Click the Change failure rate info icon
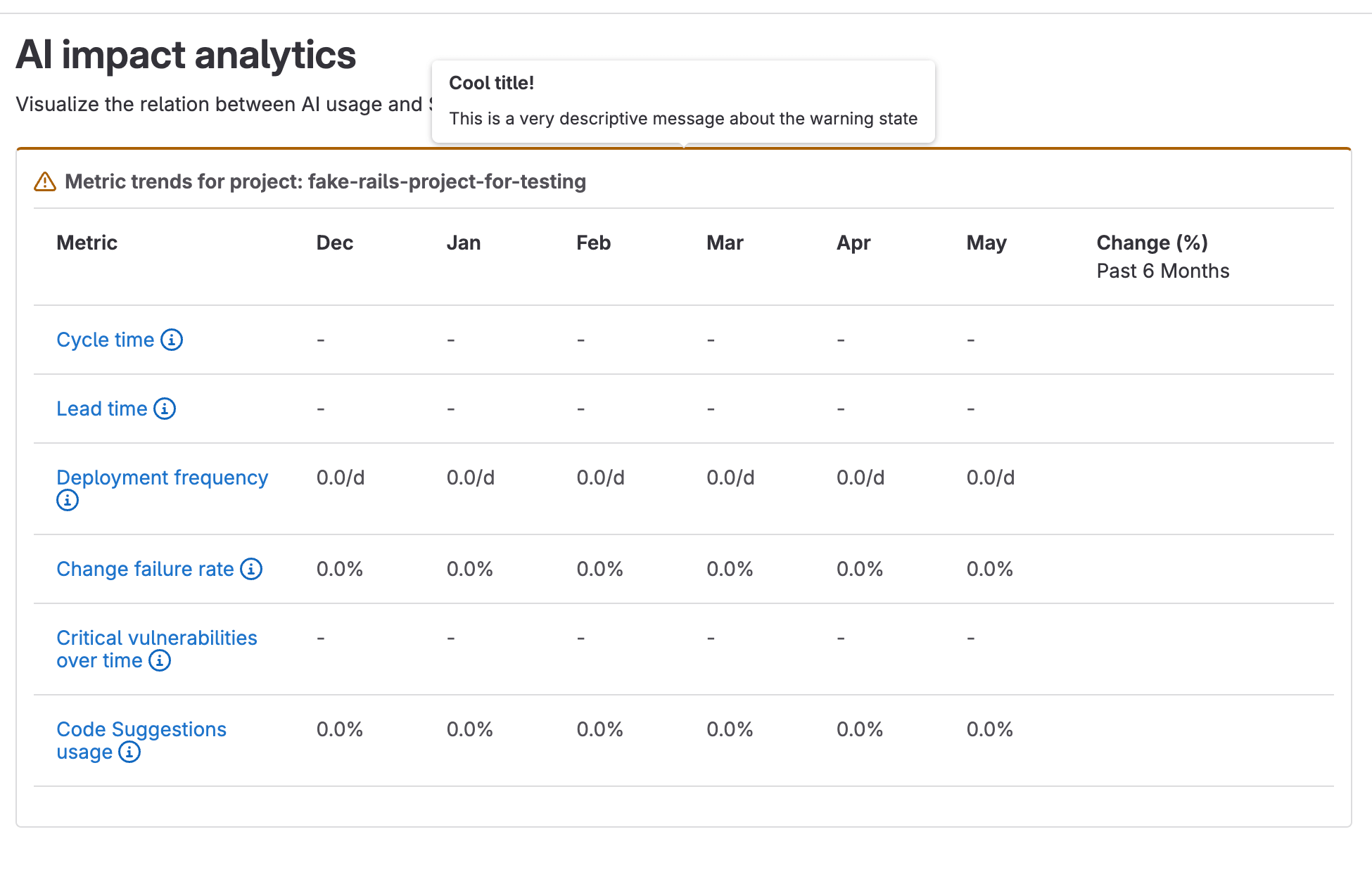1372x879 pixels. tap(251, 569)
